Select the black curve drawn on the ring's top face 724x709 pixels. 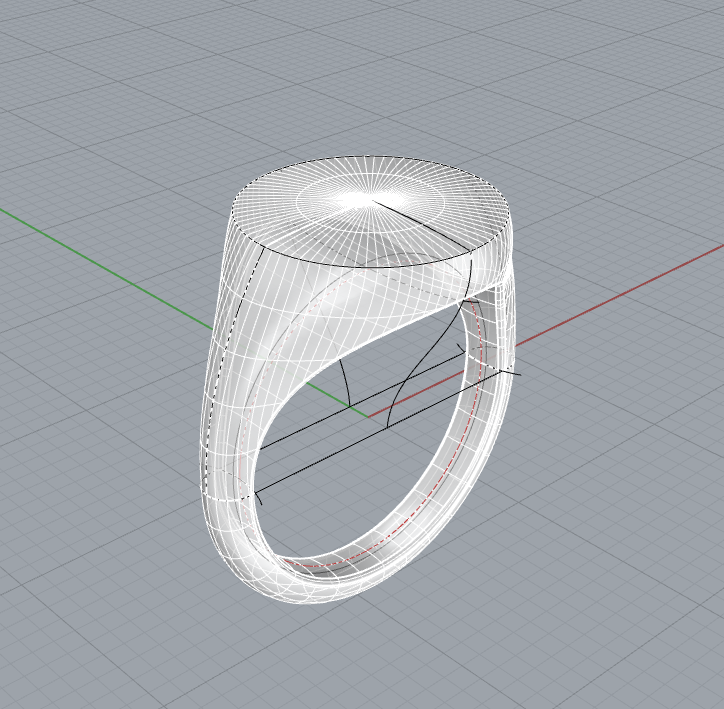tap(420, 225)
